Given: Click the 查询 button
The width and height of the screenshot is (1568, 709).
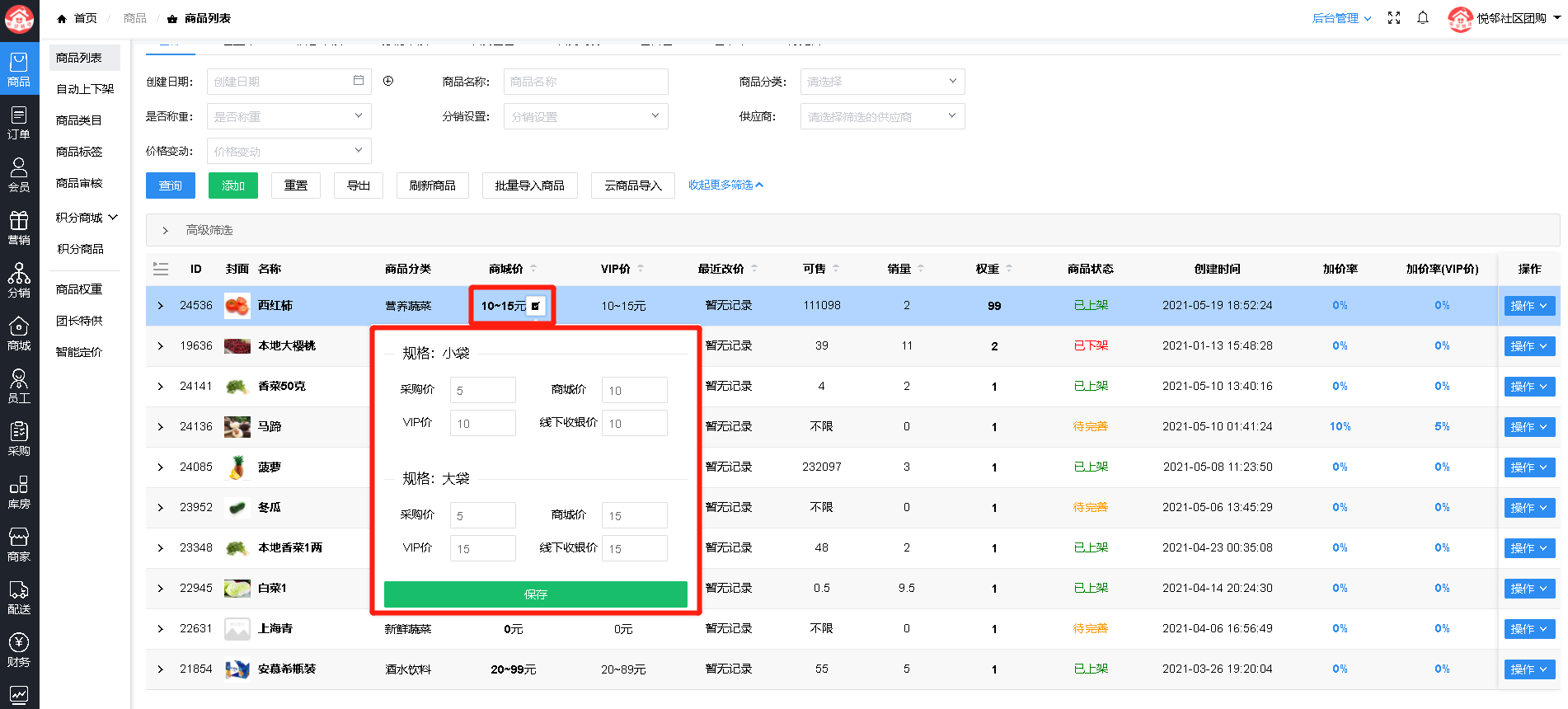Looking at the screenshot, I should (171, 185).
